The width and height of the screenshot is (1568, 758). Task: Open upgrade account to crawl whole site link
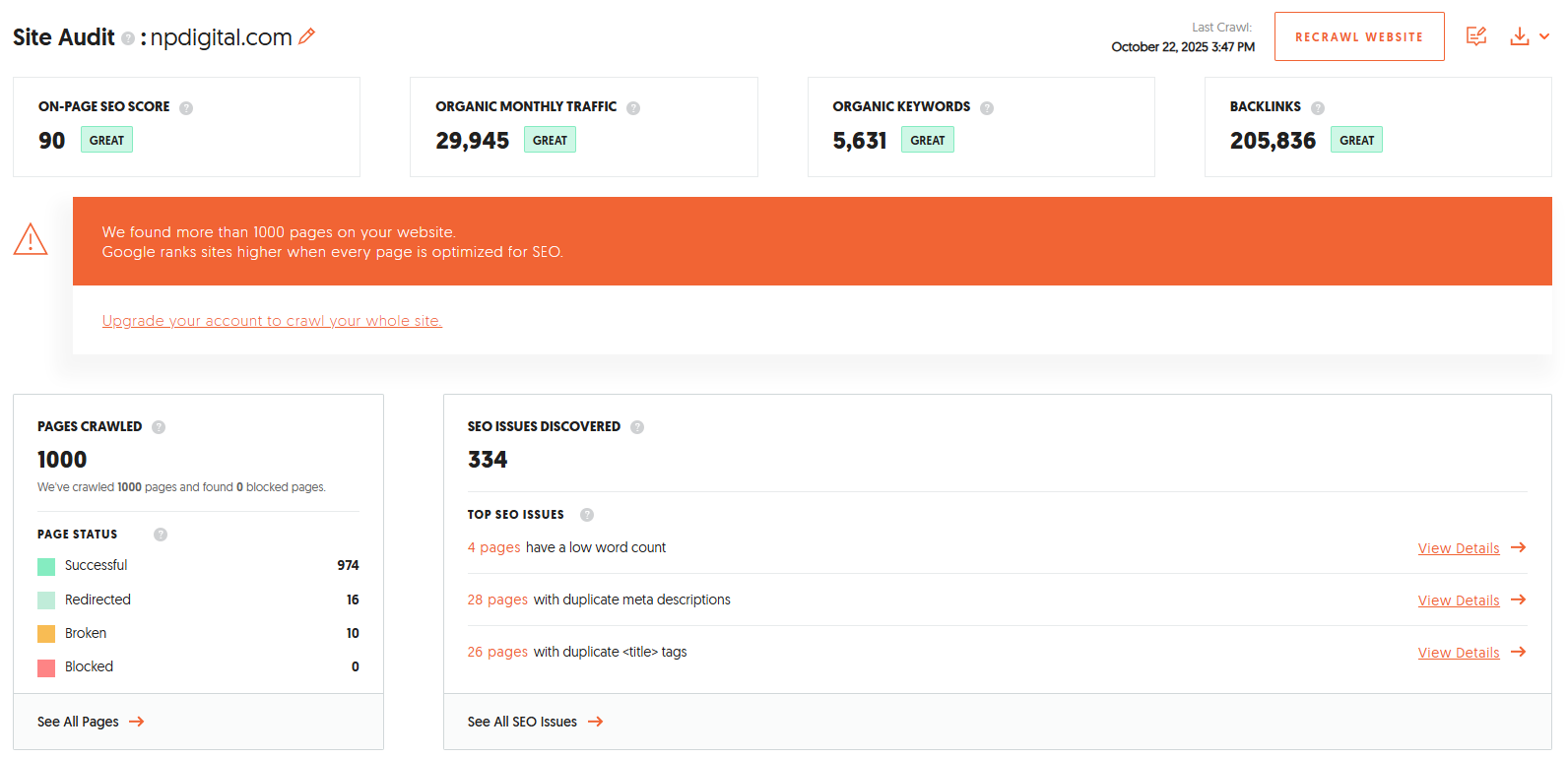tap(272, 321)
